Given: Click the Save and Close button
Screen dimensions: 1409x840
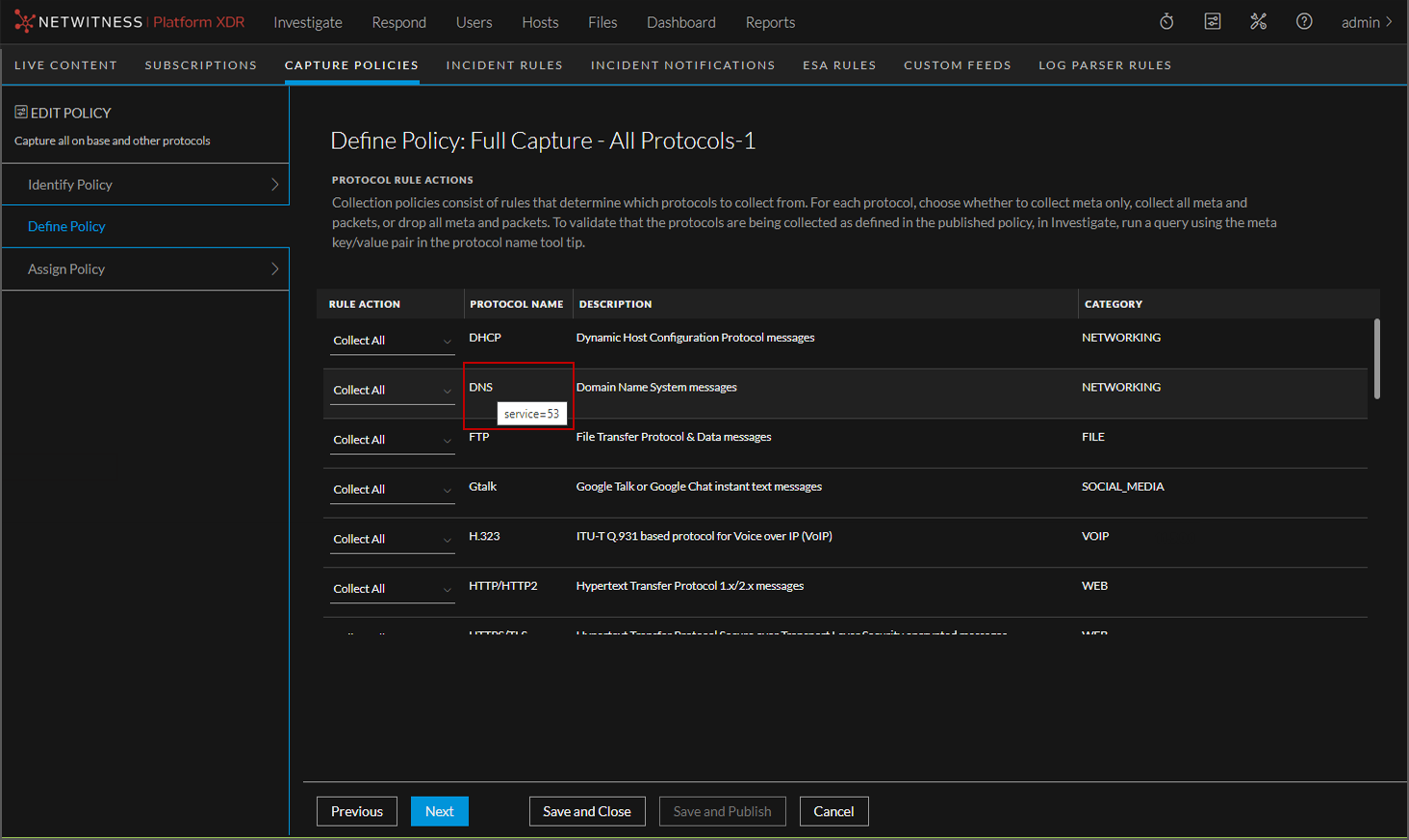Looking at the screenshot, I should (587, 811).
